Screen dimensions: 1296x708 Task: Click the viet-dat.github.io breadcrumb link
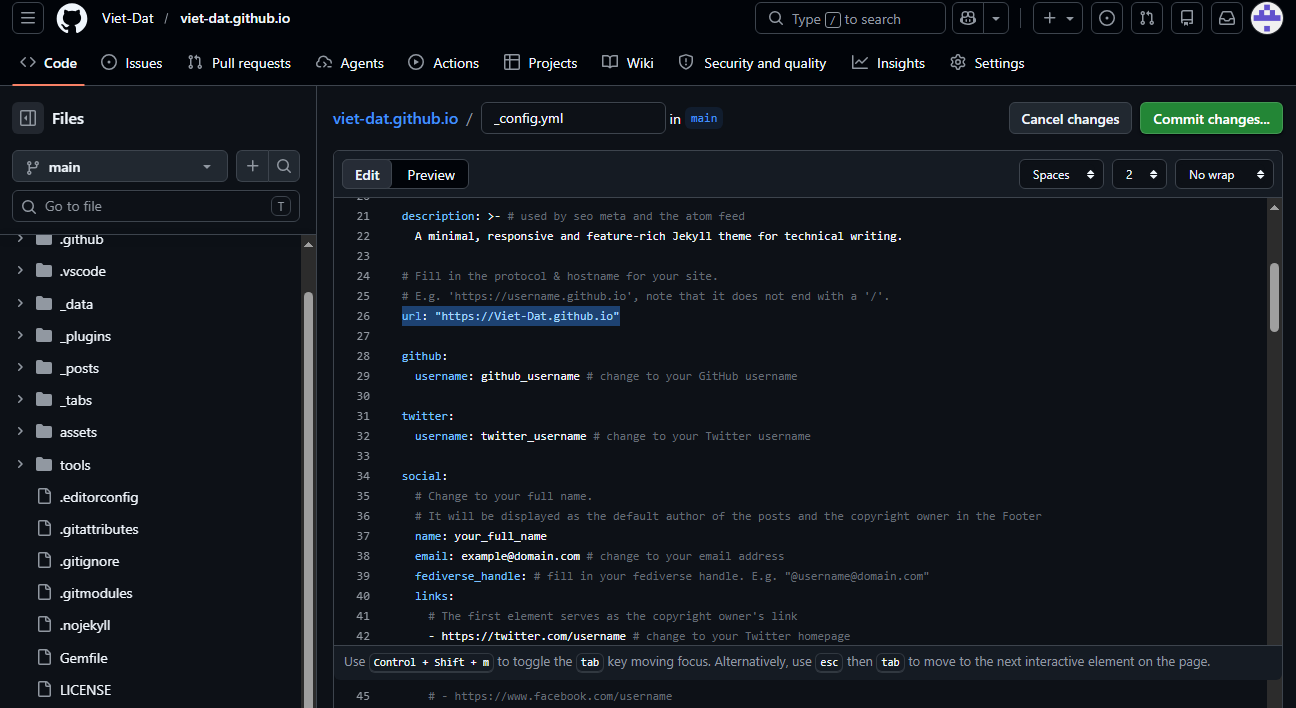click(x=395, y=118)
